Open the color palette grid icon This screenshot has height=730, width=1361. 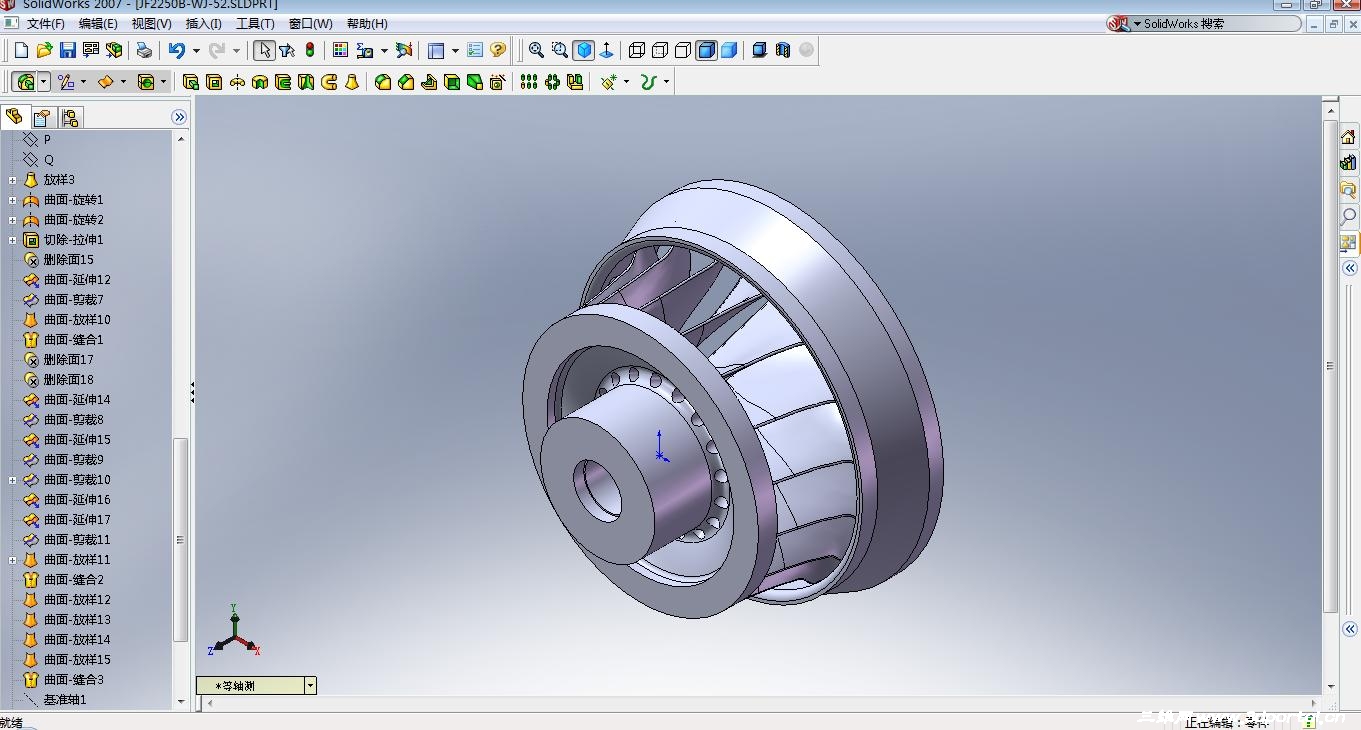(340, 50)
